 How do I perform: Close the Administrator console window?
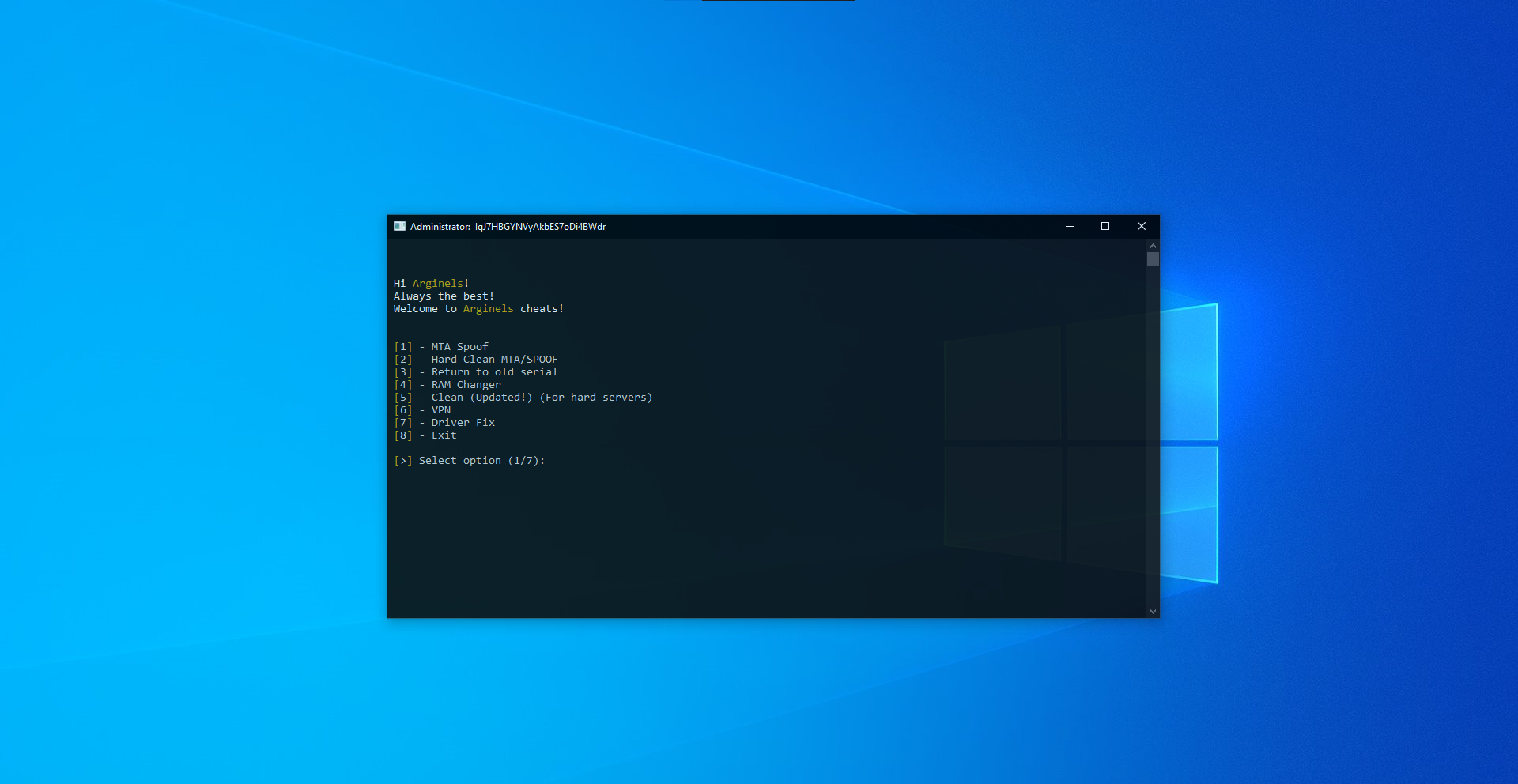(1141, 226)
